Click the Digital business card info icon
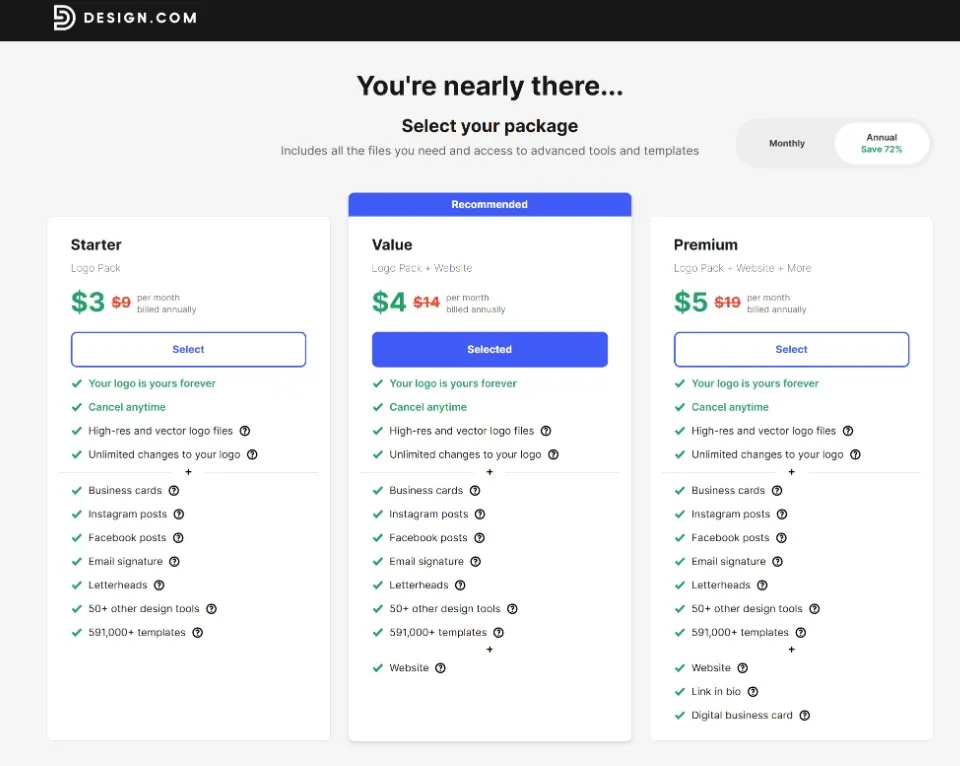 pos(805,715)
